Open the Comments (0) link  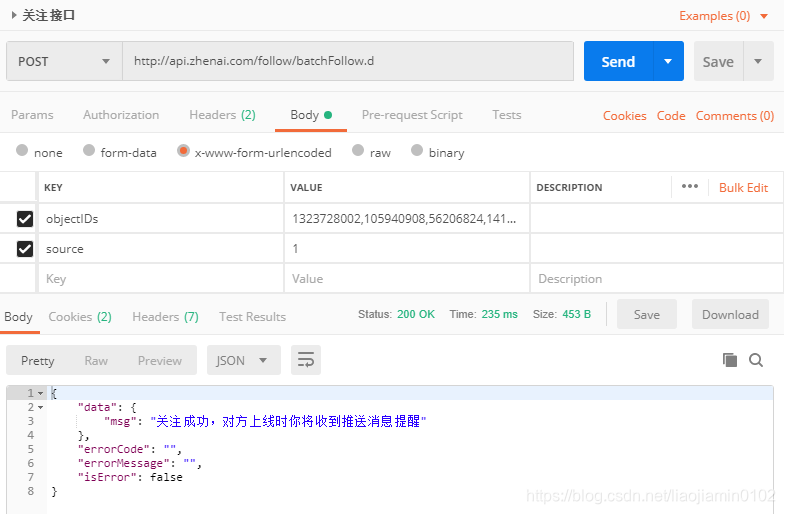pyautogui.click(x=735, y=116)
